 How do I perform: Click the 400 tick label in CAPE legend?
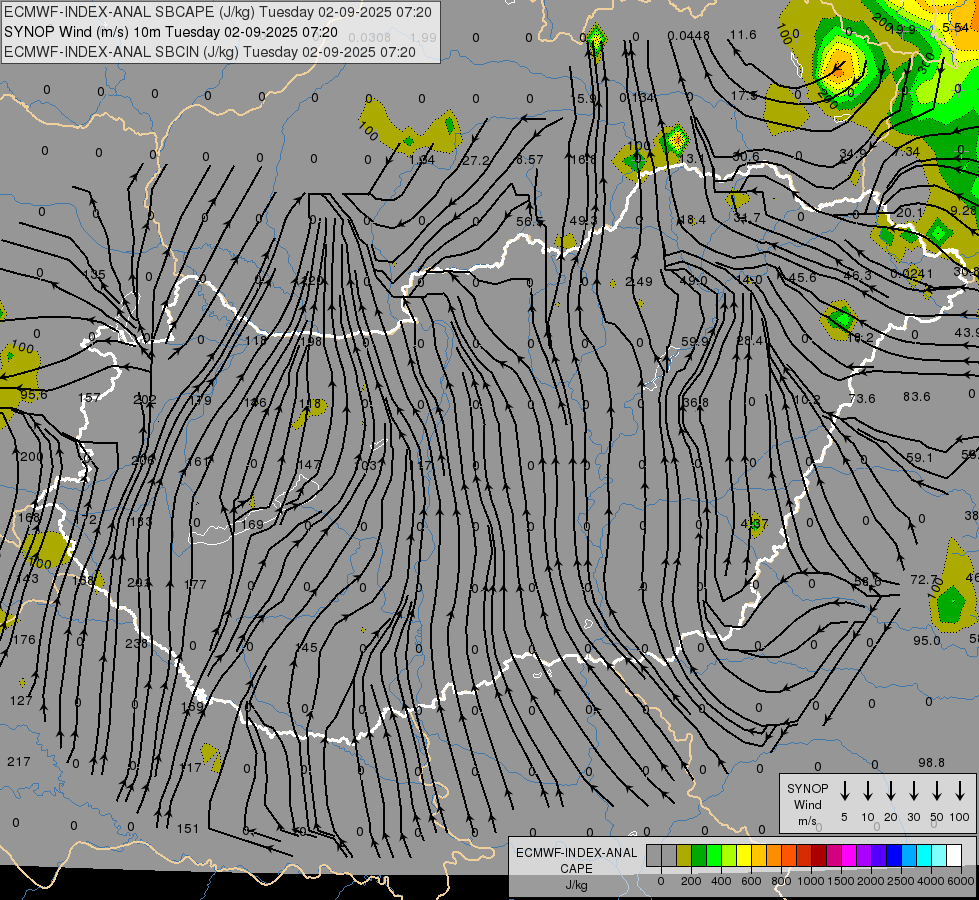point(721,881)
